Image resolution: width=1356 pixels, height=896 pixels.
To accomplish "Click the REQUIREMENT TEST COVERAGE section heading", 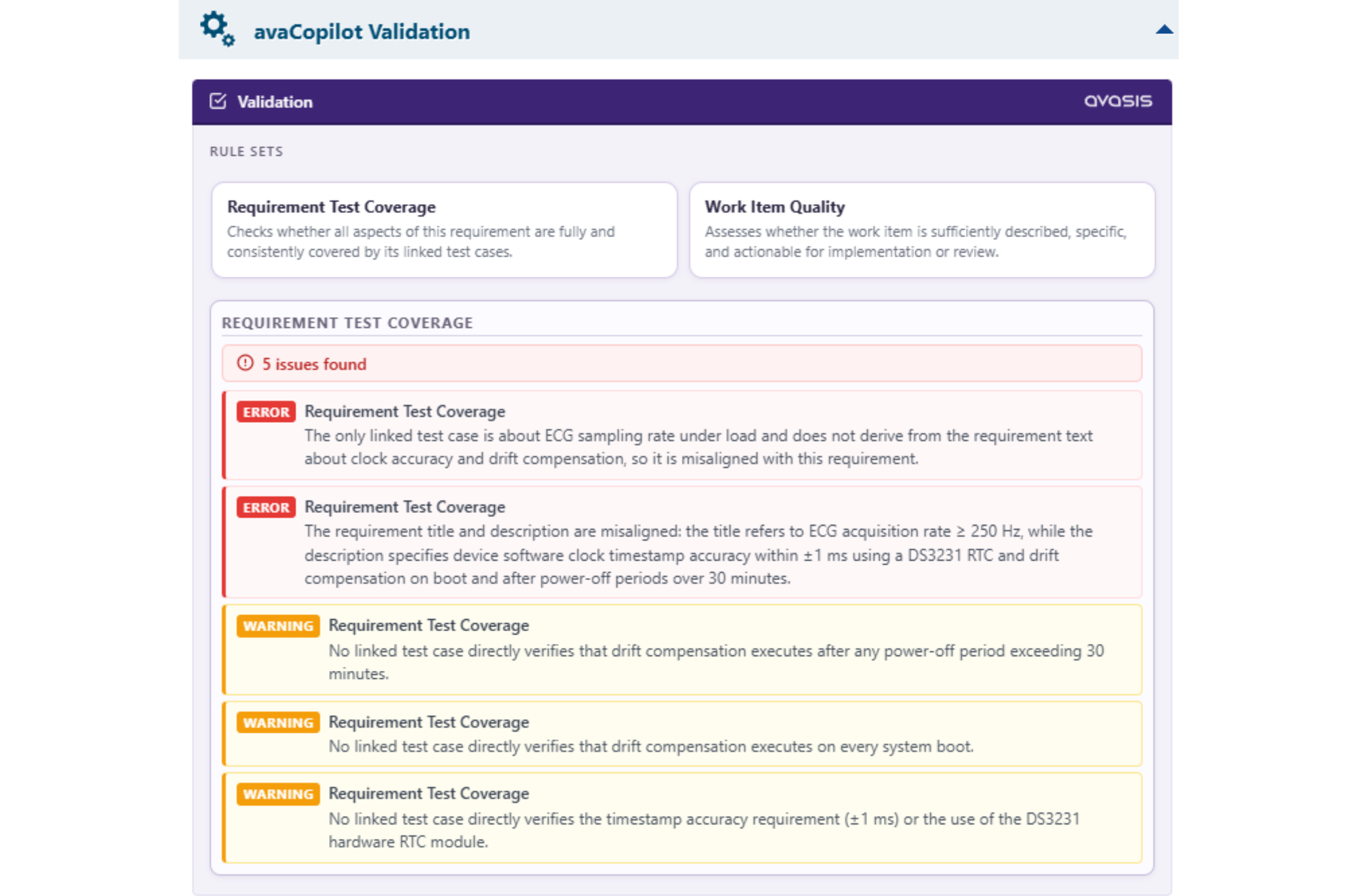I will (x=347, y=323).
